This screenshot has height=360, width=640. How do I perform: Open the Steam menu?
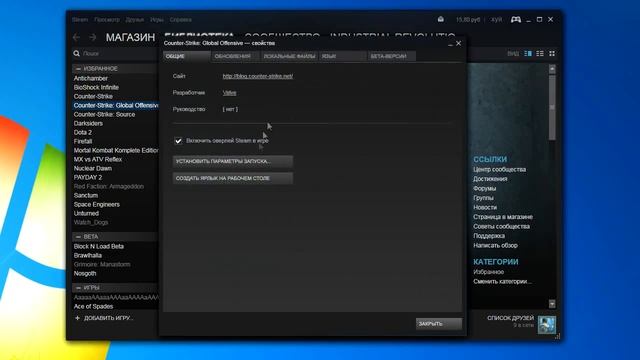(80, 20)
